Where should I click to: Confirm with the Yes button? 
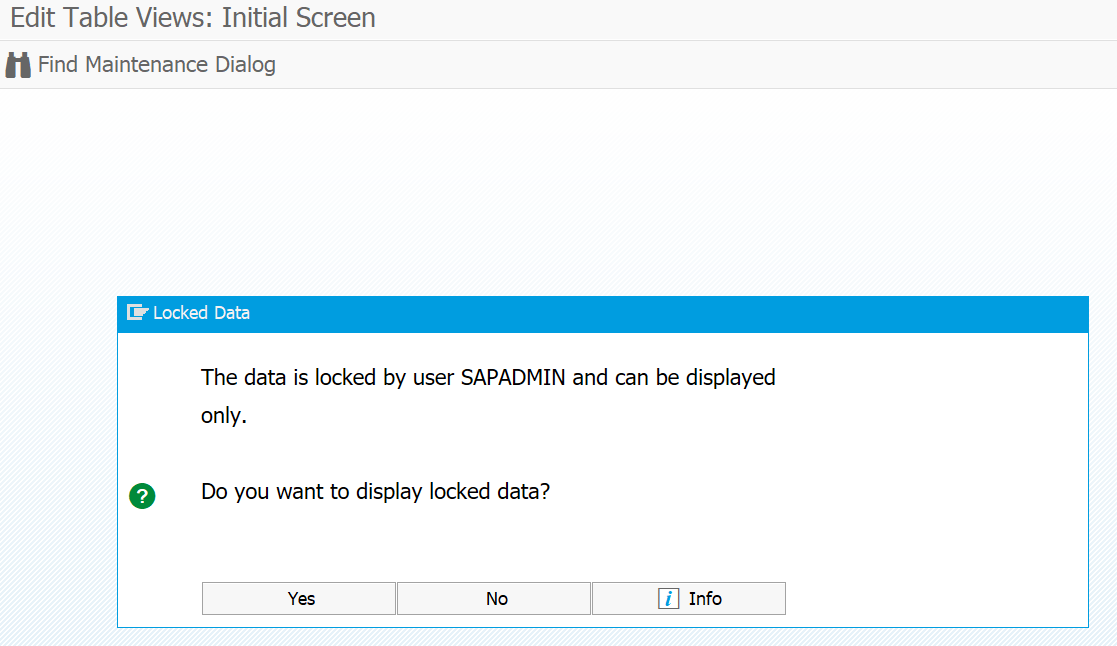[x=298, y=598]
